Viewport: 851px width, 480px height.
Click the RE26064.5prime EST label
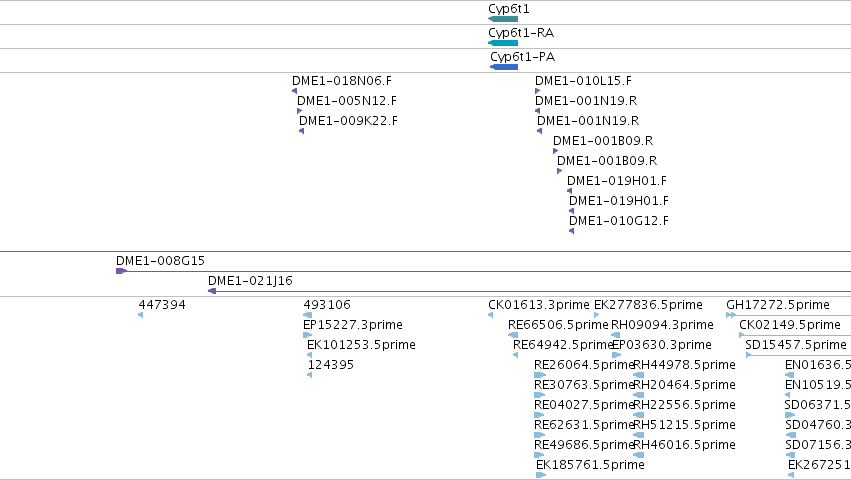click(585, 365)
